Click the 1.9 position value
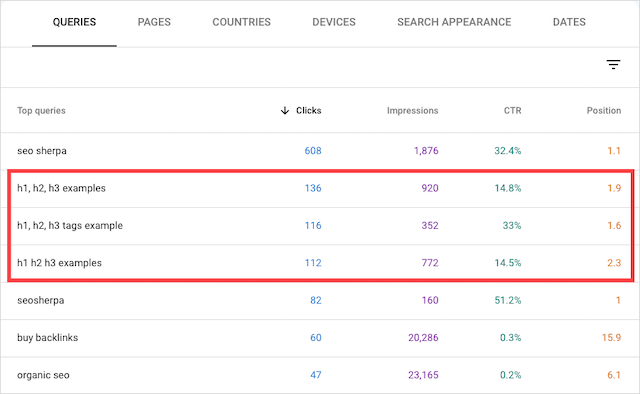This screenshot has height=394, width=640. click(x=614, y=188)
